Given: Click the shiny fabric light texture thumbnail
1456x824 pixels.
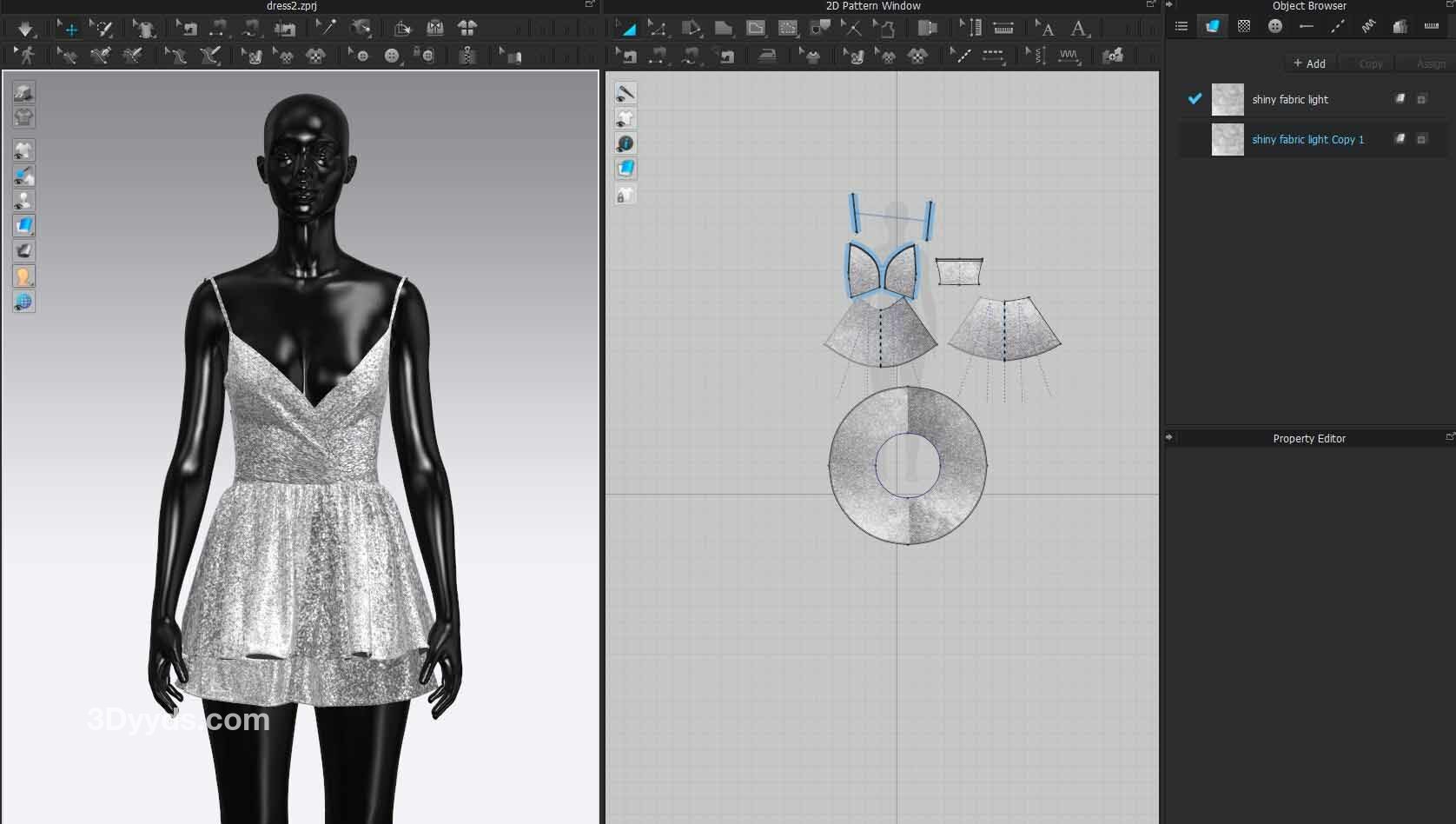Looking at the screenshot, I should coord(1228,99).
